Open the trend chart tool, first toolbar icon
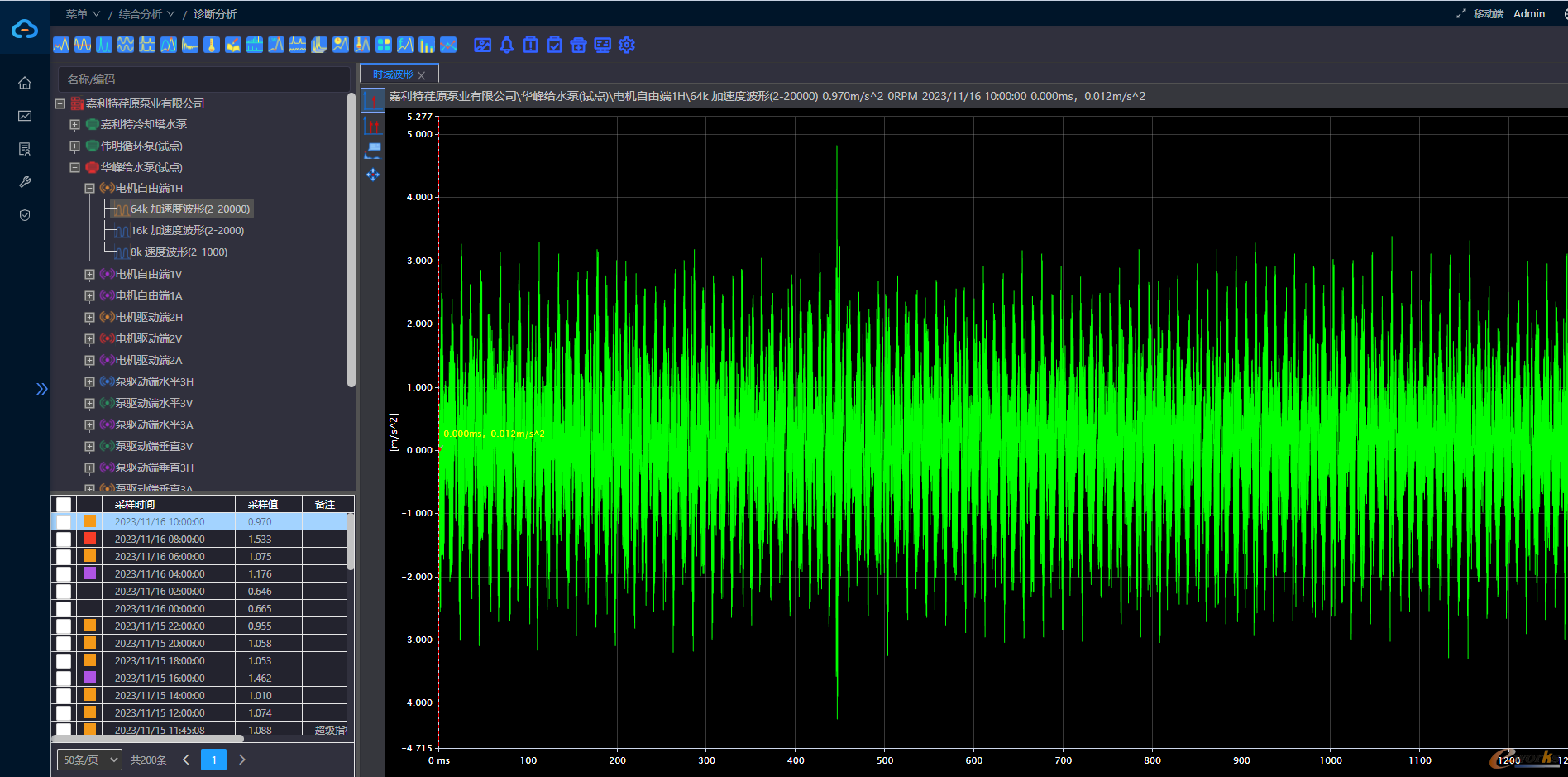1568x777 pixels. pyautogui.click(x=61, y=45)
